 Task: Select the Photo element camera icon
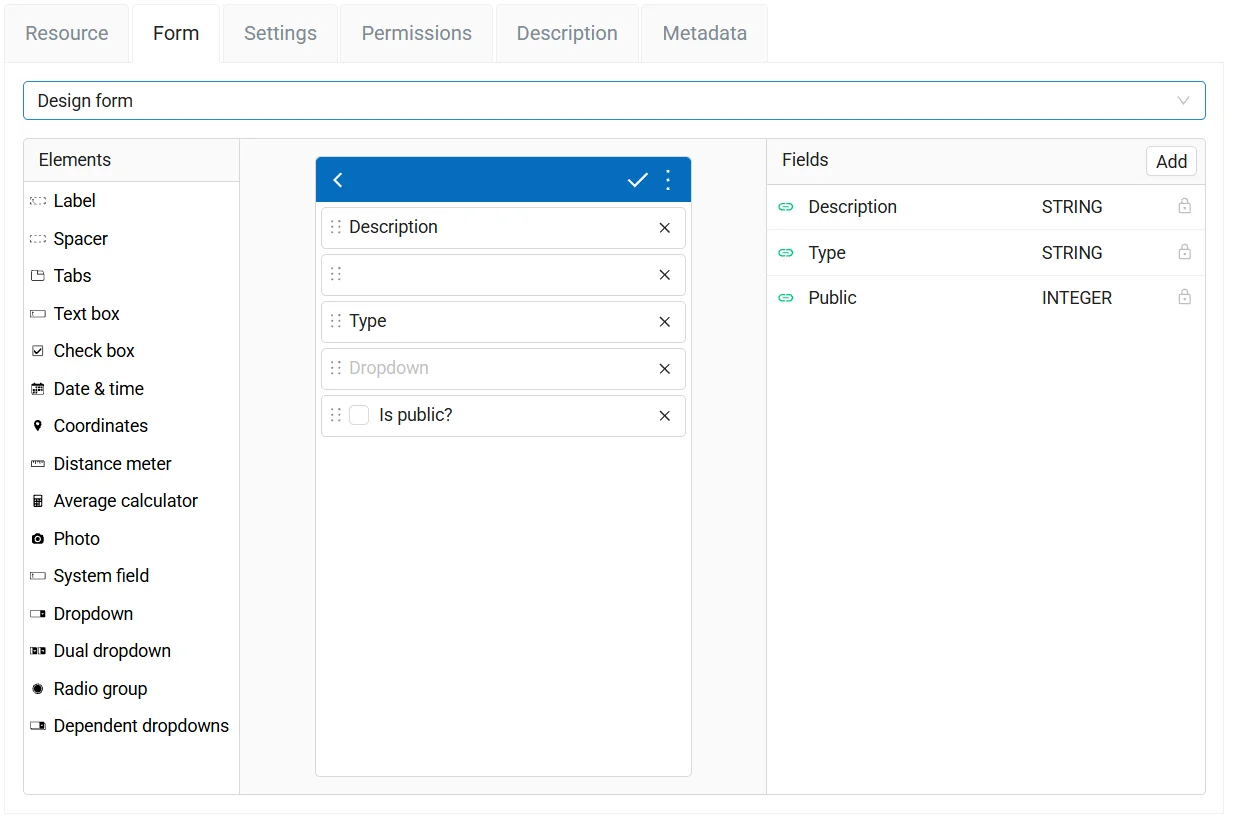pyautogui.click(x=38, y=539)
